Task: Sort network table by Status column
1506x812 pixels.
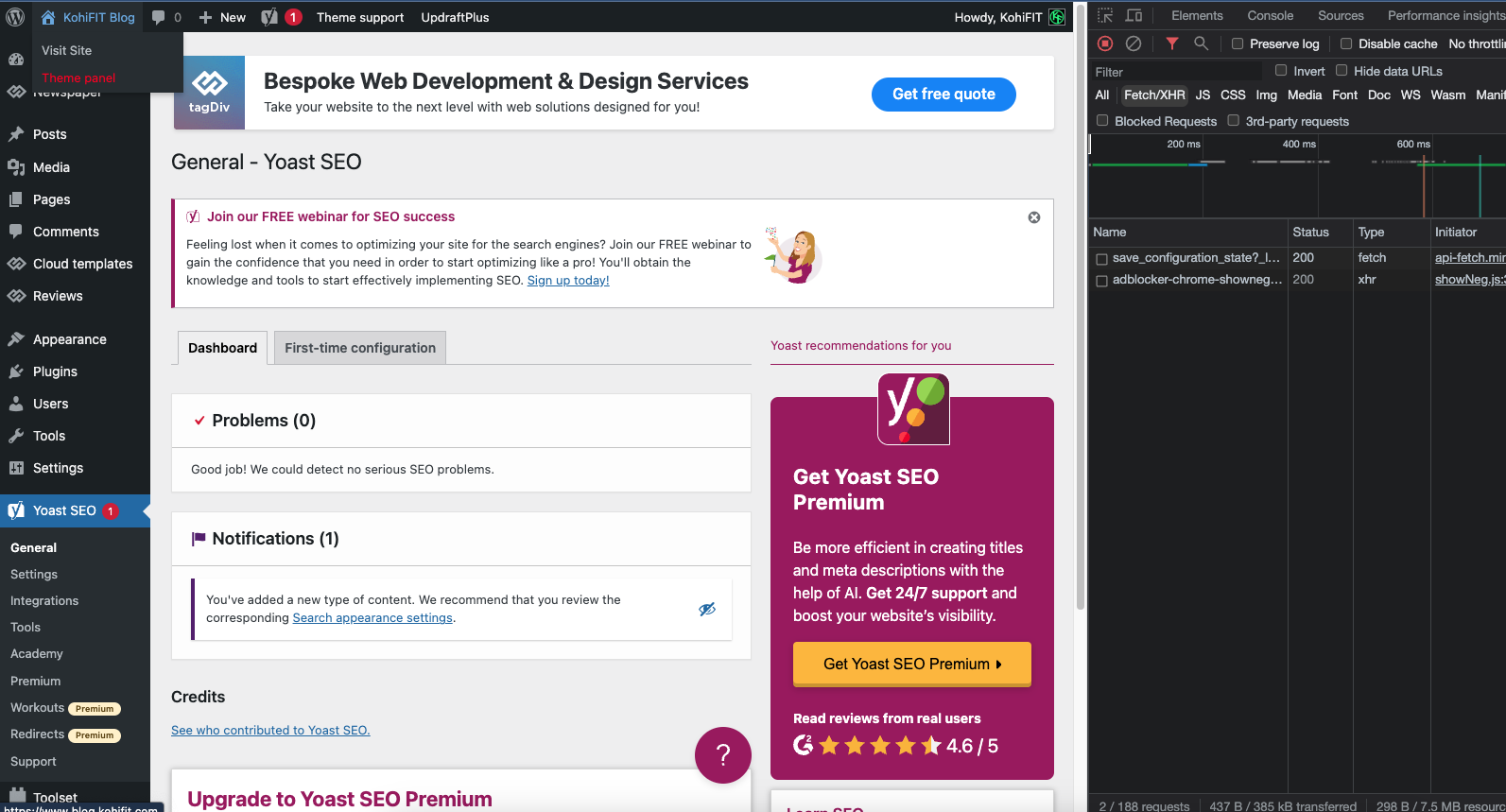Action: [1320, 232]
